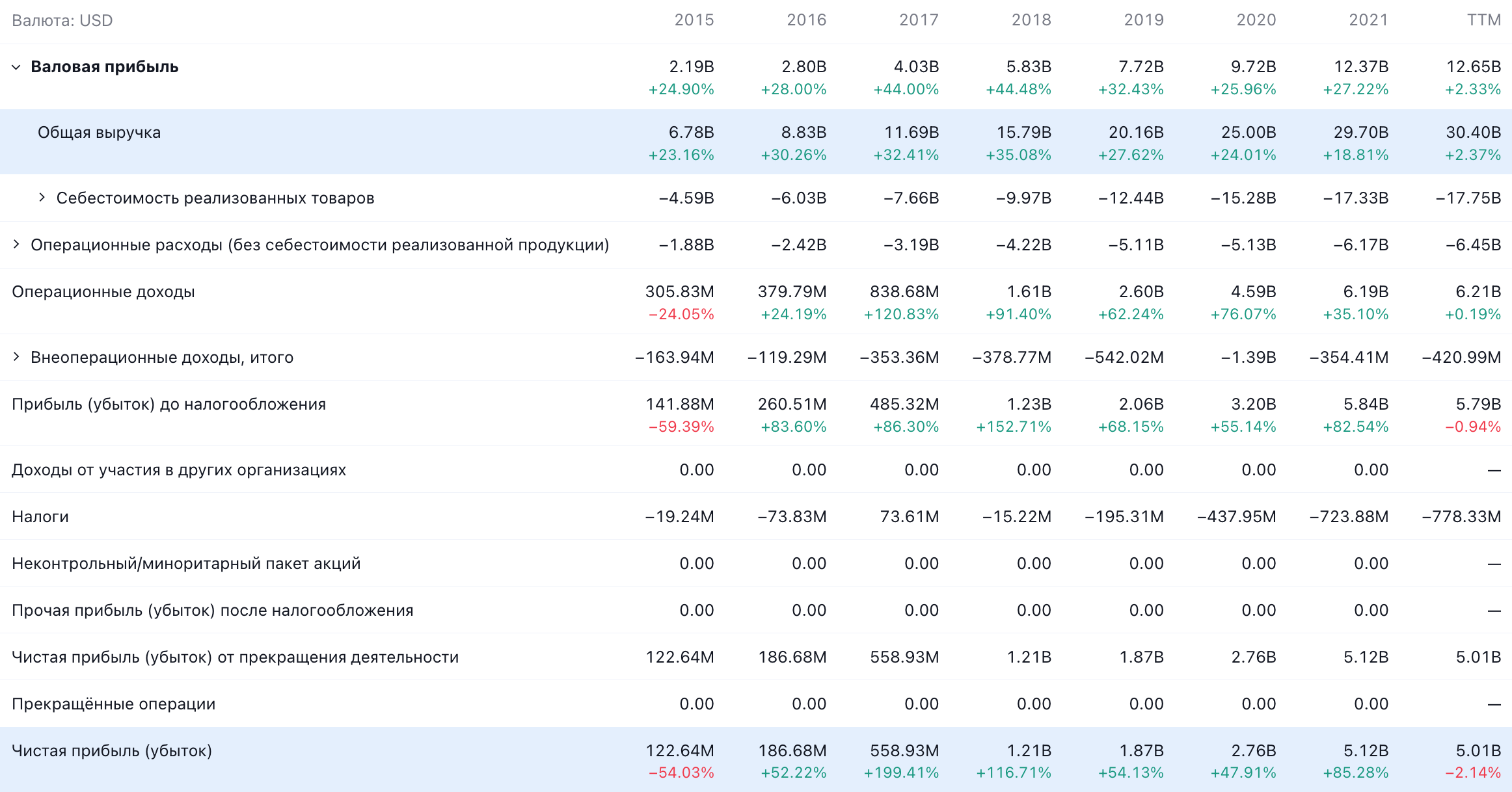Click Себестоимость реализованных товаров label

[215, 198]
